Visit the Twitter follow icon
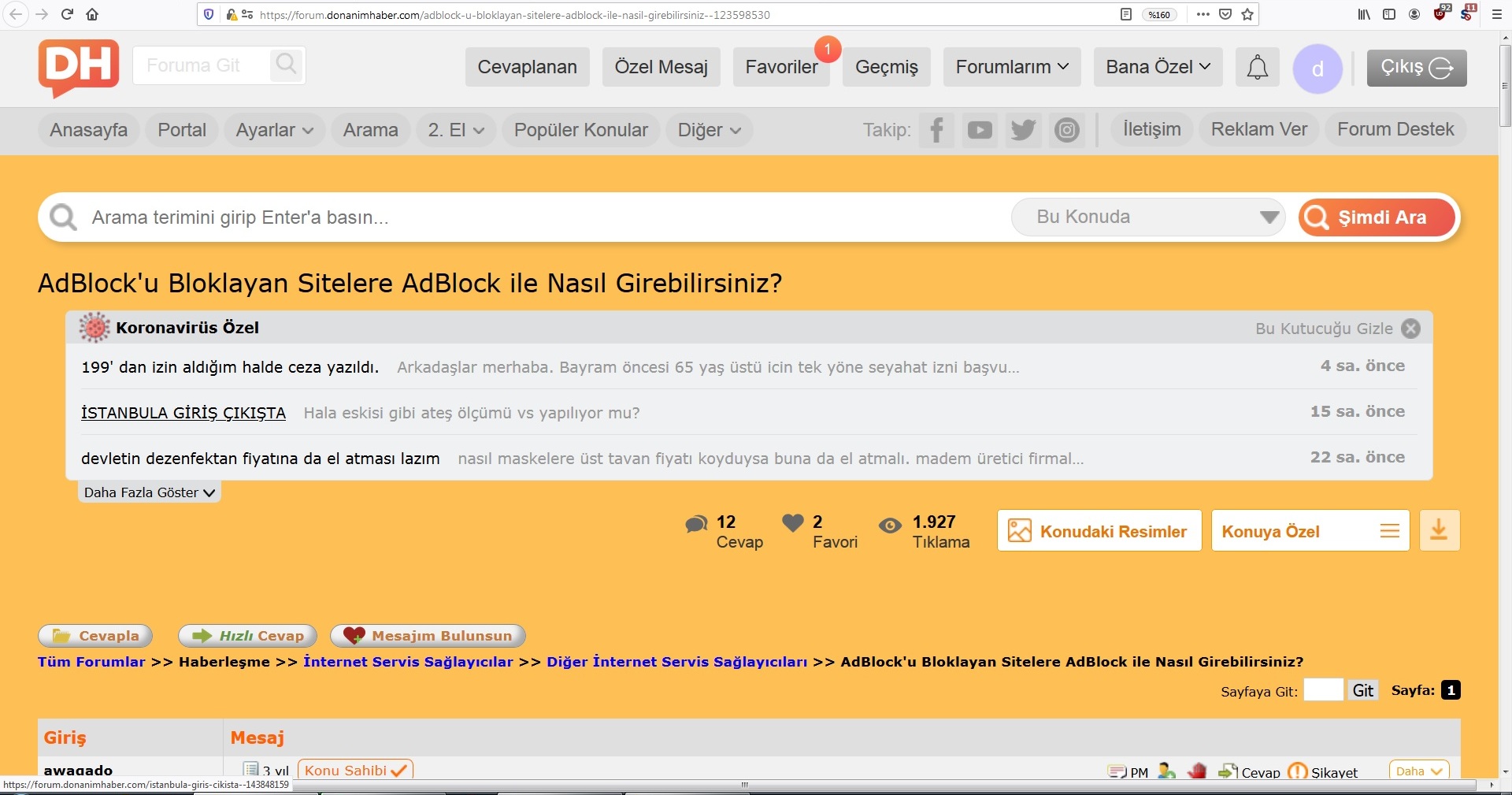 click(1023, 130)
